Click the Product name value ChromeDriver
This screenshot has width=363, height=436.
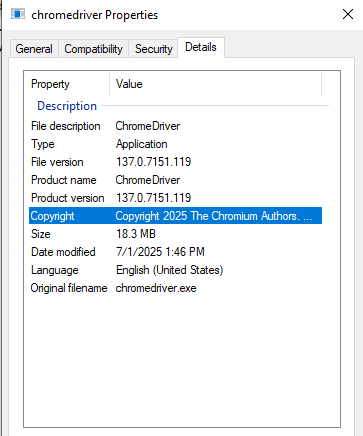[148, 180]
